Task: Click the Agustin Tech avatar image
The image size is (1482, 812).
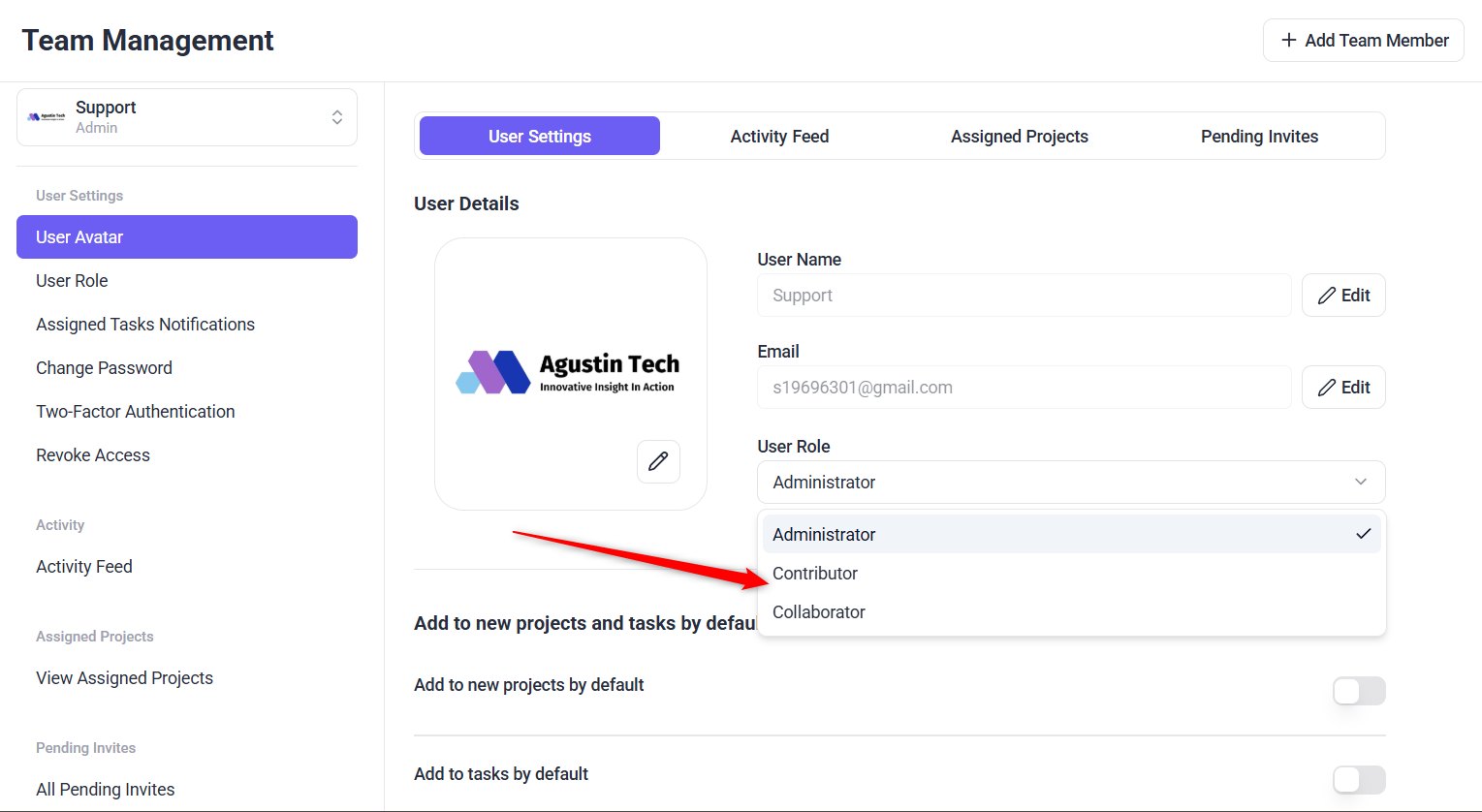Action: pyautogui.click(x=568, y=372)
